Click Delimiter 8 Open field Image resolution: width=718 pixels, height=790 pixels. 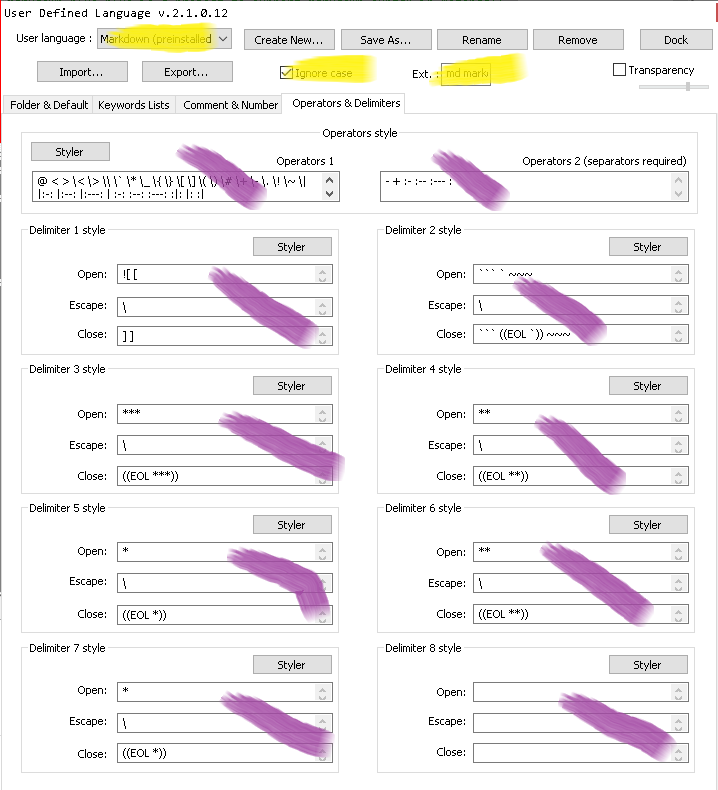(x=580, y=692)
